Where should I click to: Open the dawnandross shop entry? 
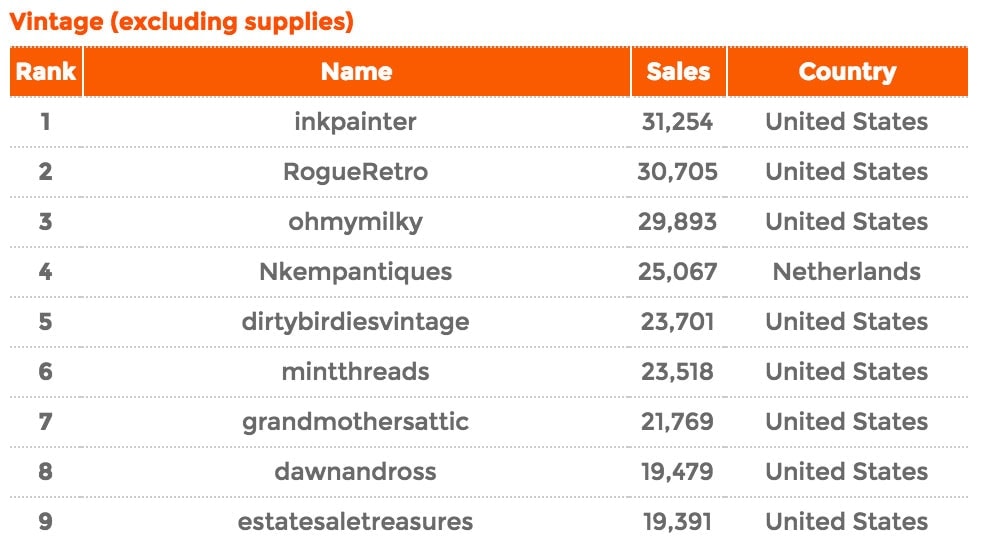click(355, 472)
